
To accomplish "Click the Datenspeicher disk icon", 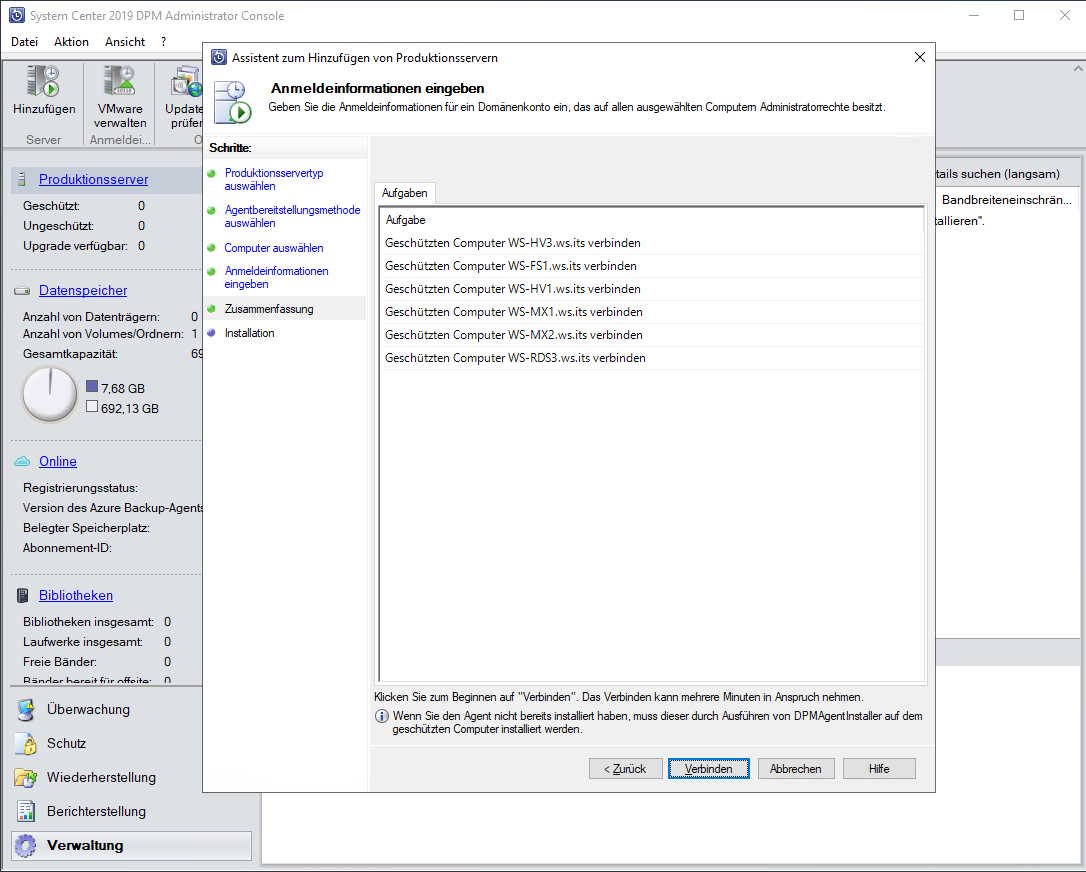I will 22,291.
